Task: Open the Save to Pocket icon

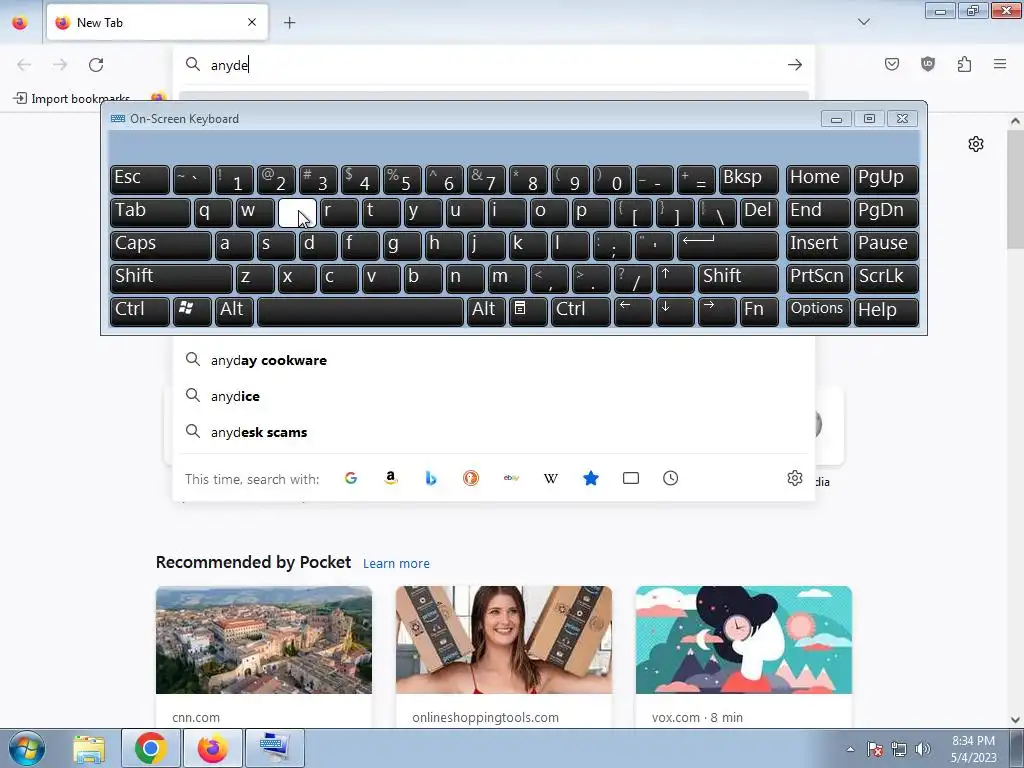Action: click(892, 64)
